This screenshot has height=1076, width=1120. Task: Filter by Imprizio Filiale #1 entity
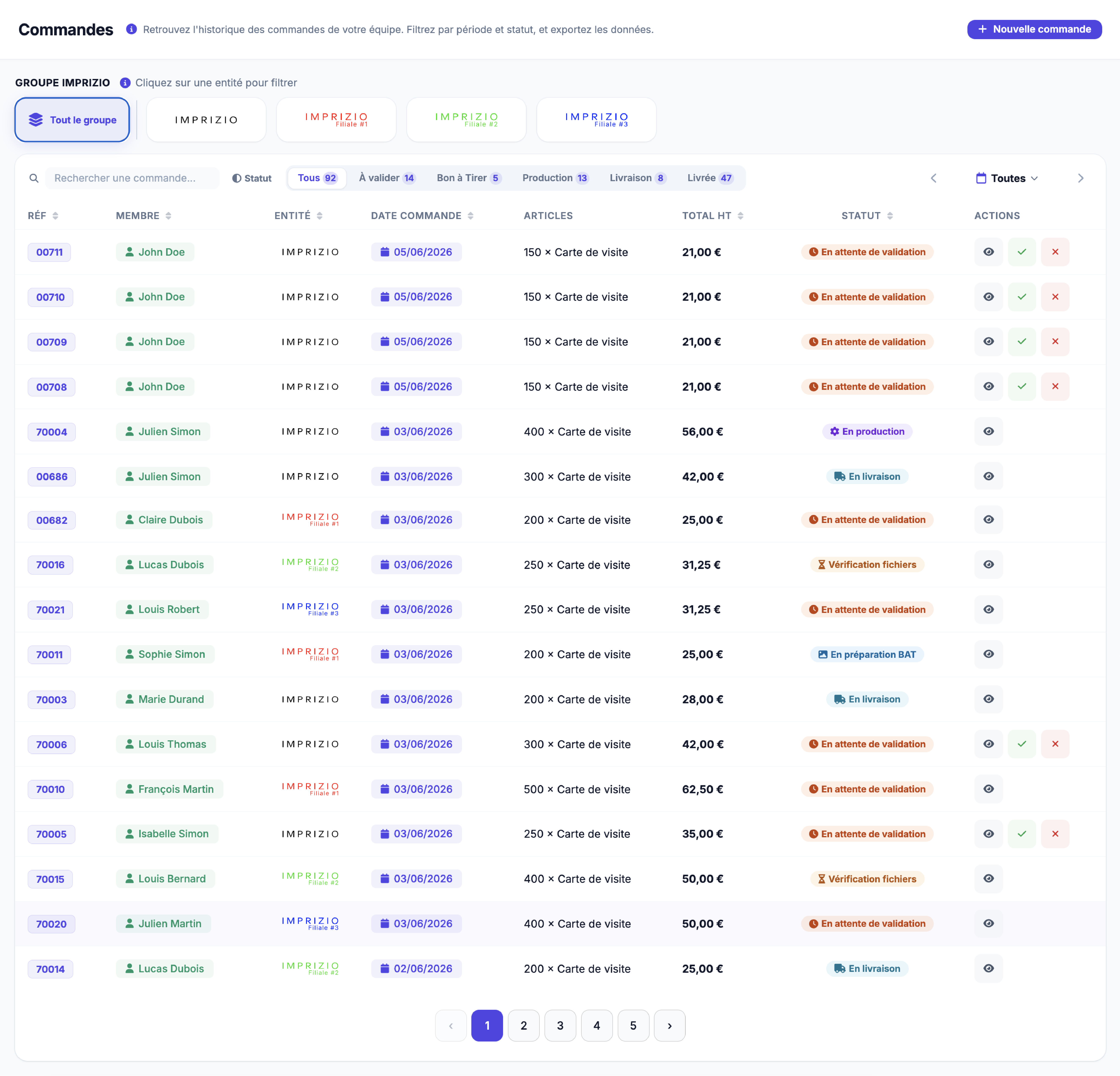click(x=336, y=119)
